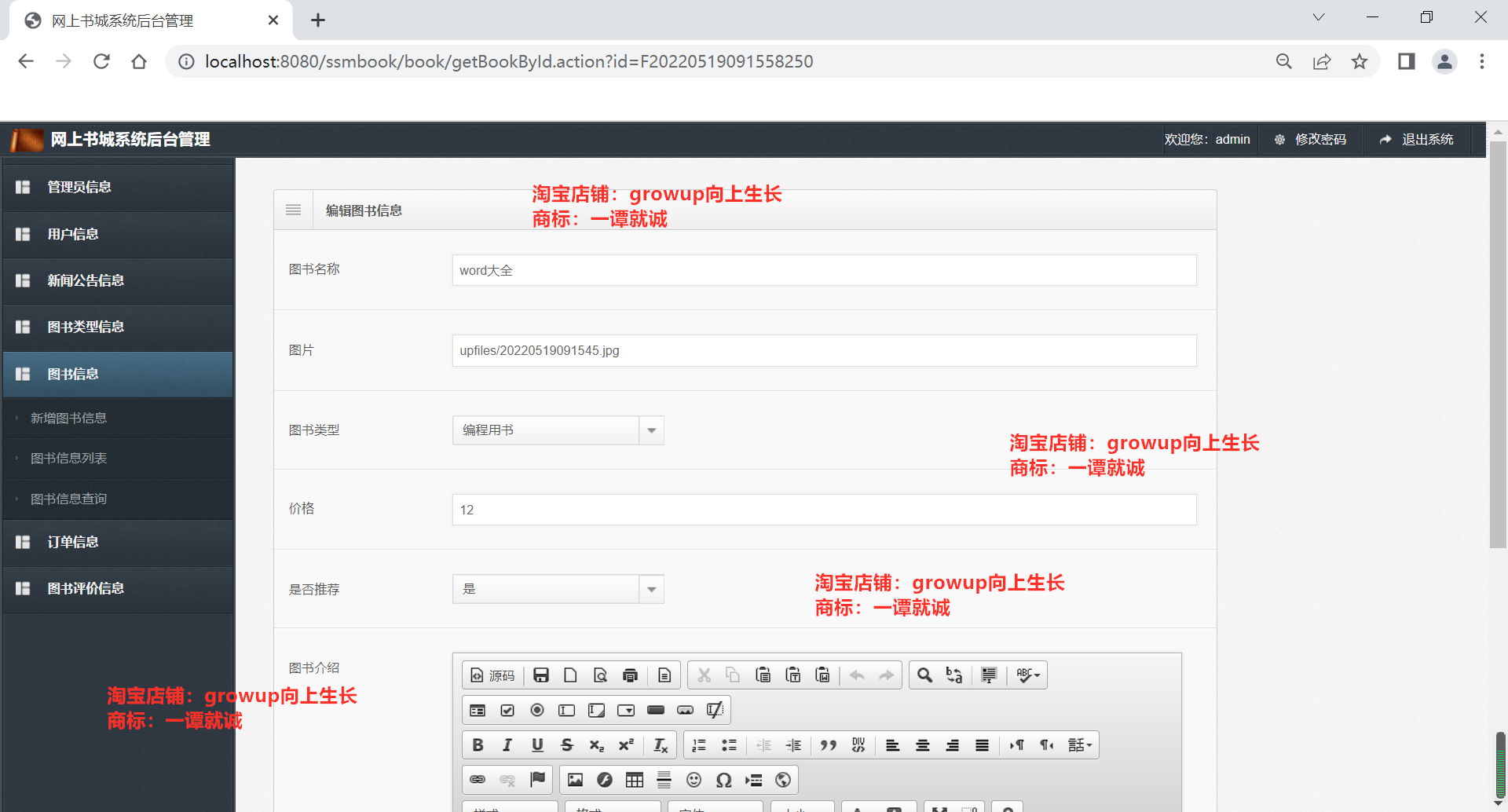Insert a form button icon

click(656, 711)
